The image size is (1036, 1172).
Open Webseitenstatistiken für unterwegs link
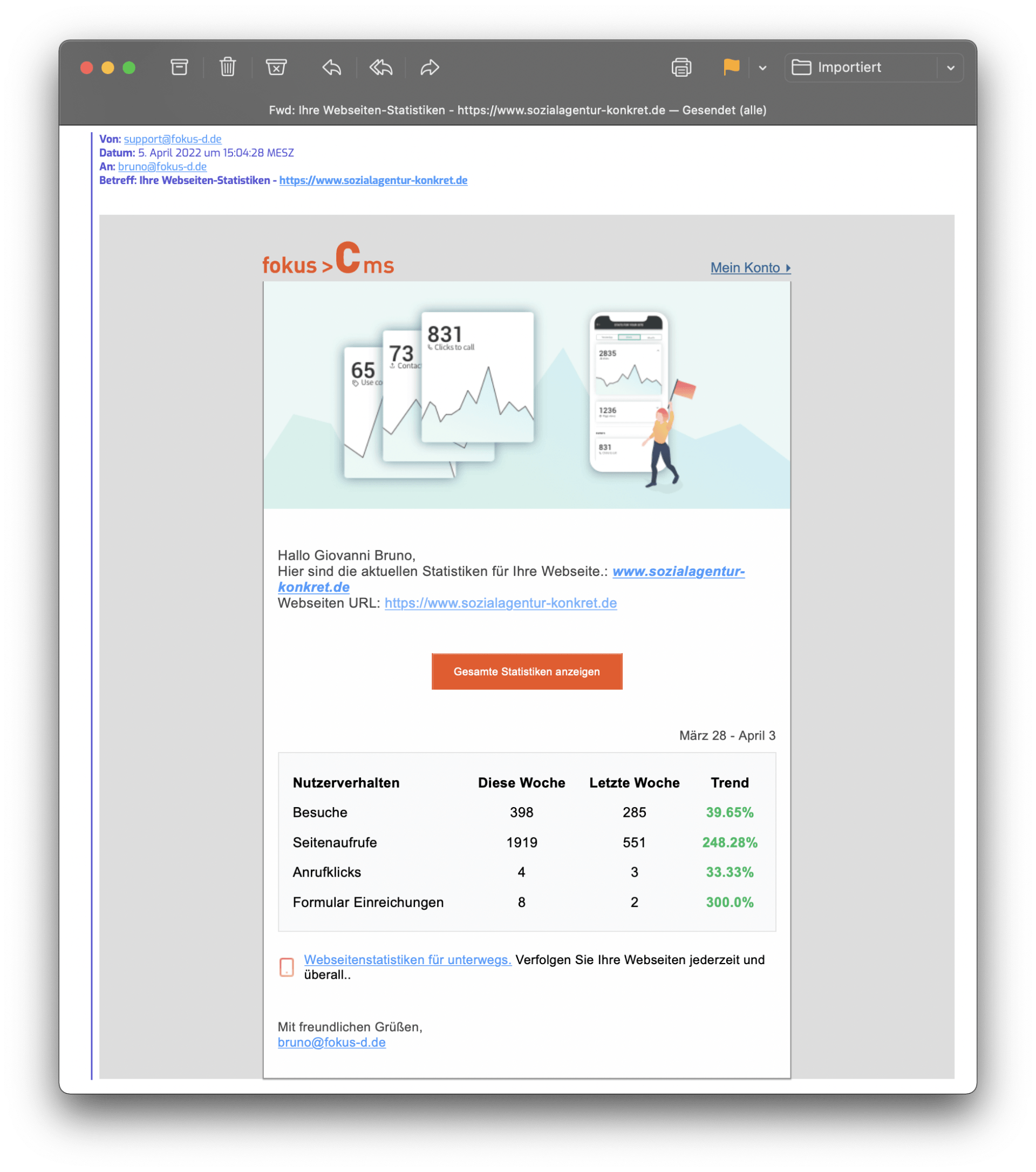[407, 959]
